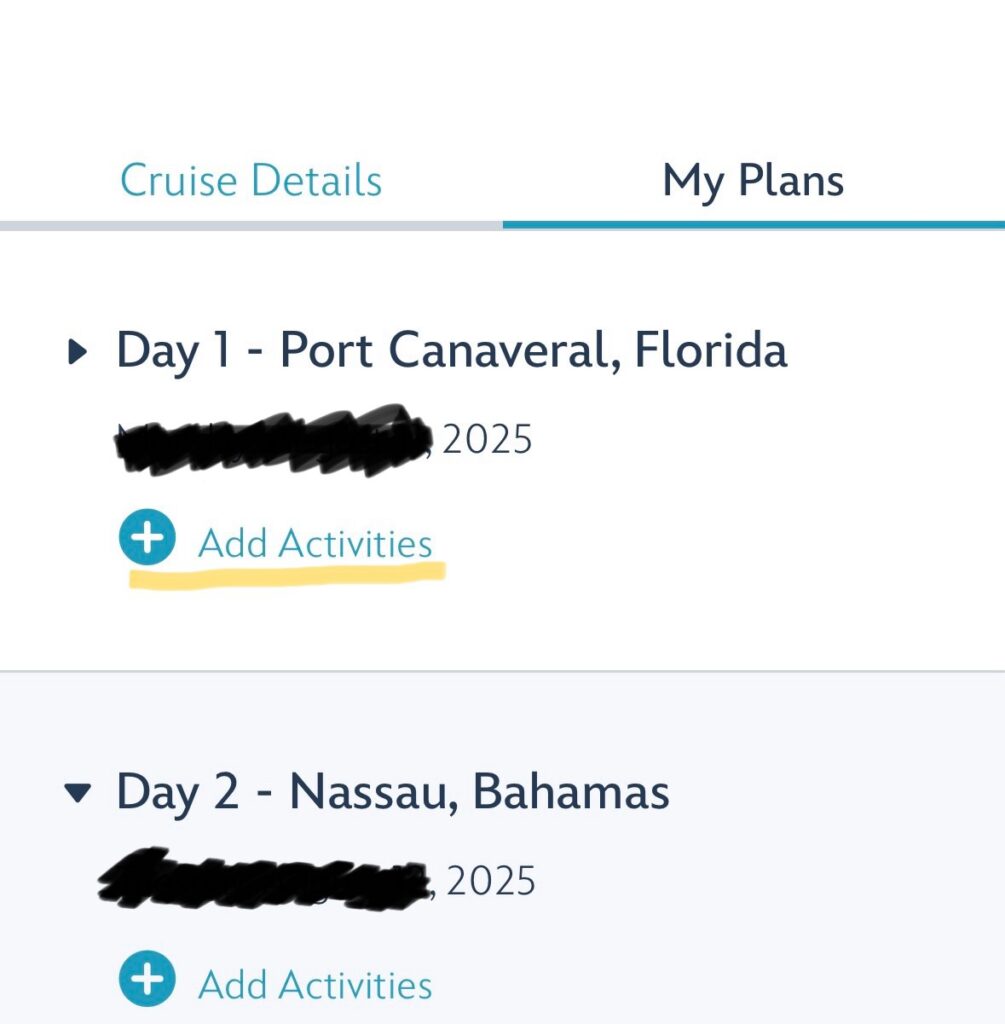Open the Day 1 - Port Canaveral, Florida heading
1005x1024 pixels.
tap(452, 351)
